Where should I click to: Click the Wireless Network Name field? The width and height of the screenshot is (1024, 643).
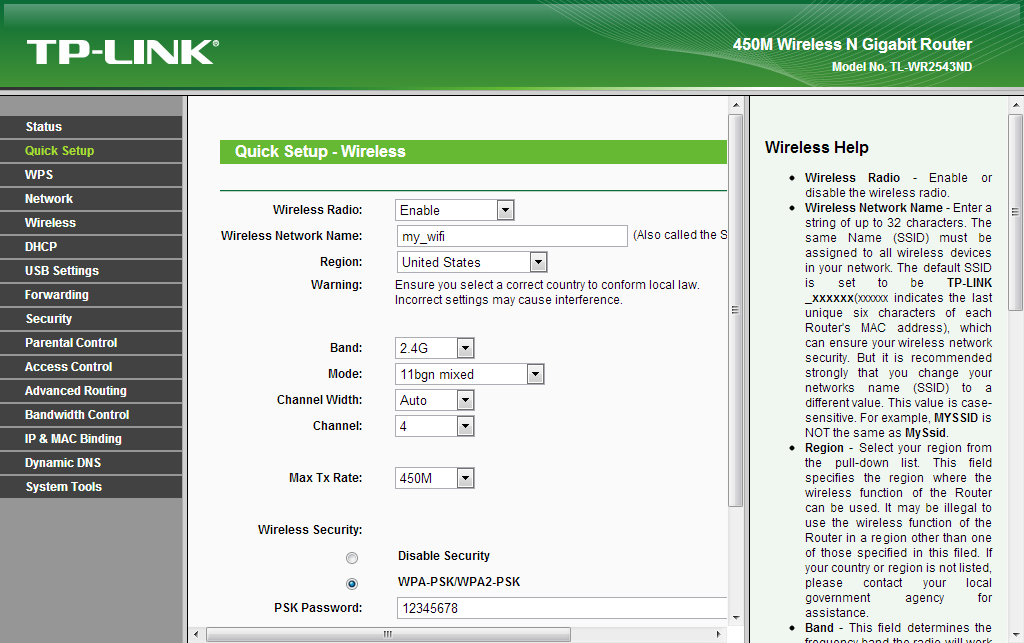point(510,236)
